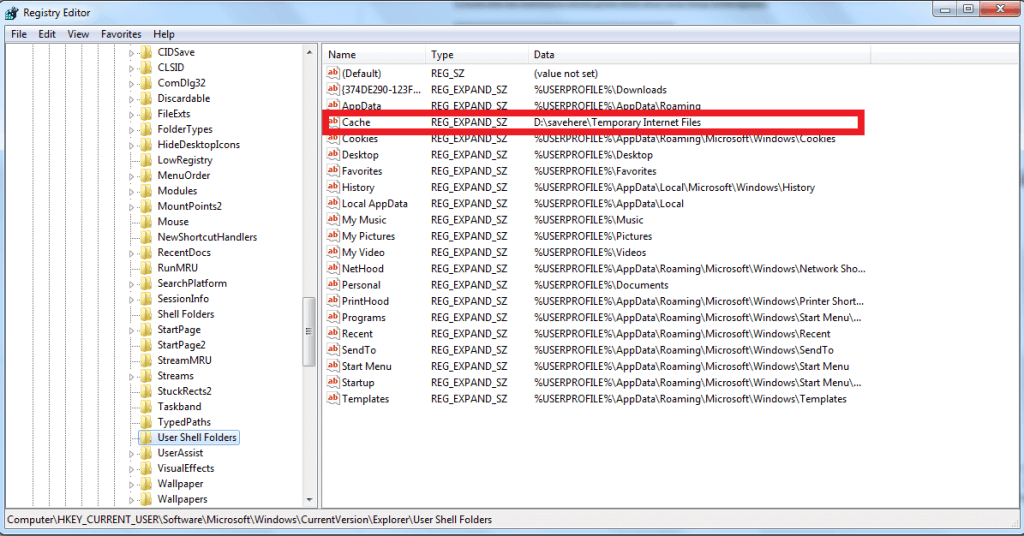The width and height of the screenshot is (1024, 536).
Task: Open the Favorites menu
Action: point(121,34)
